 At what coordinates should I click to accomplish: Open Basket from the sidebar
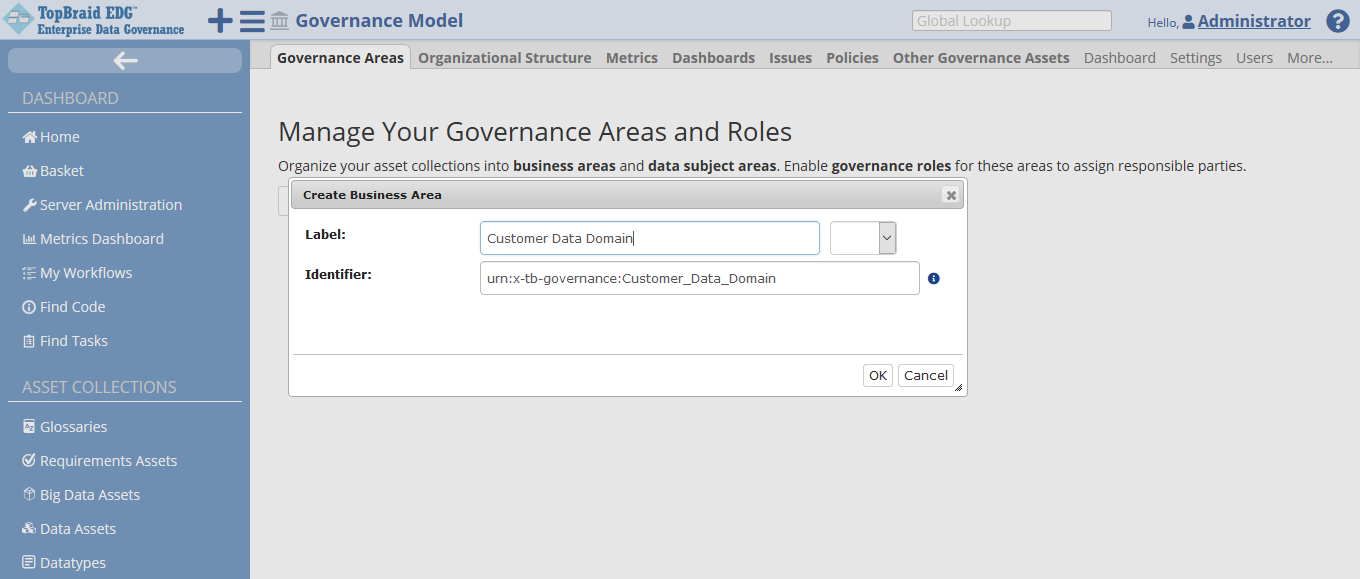pos(61,171)
